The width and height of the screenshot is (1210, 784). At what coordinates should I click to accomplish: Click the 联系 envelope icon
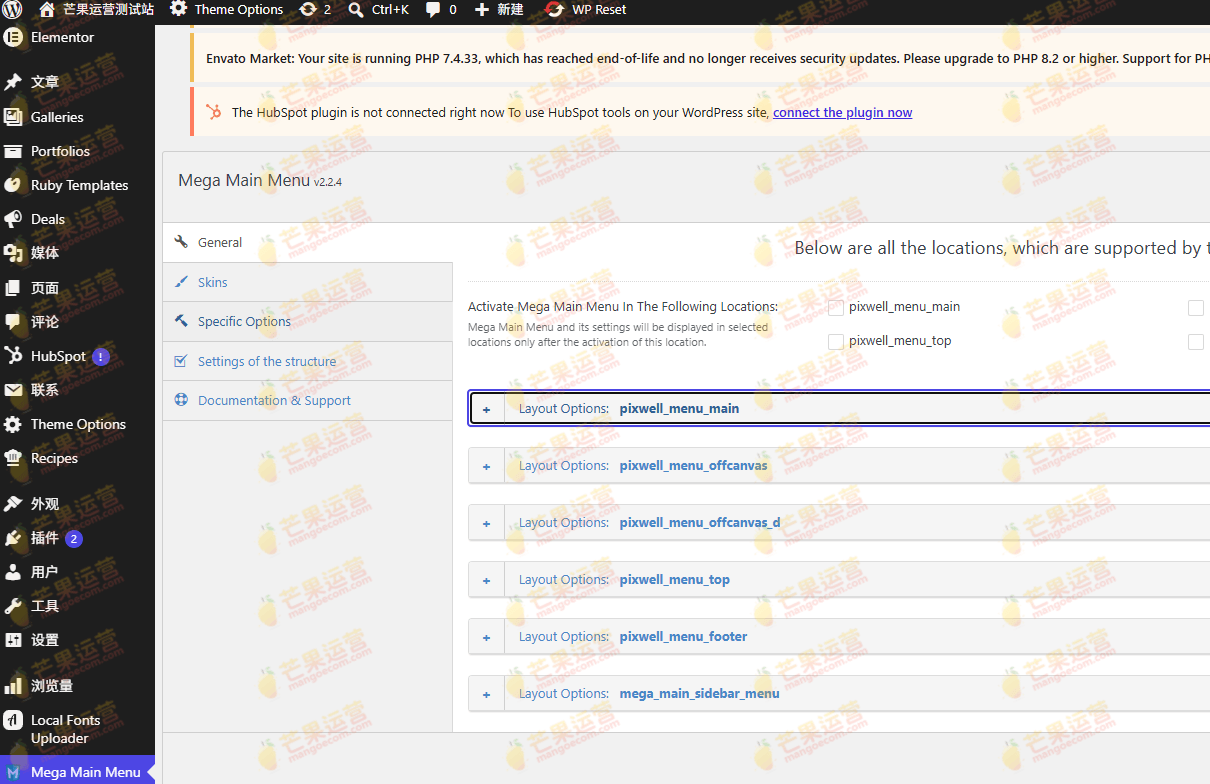pyautogui.click(x=13, y=390)
